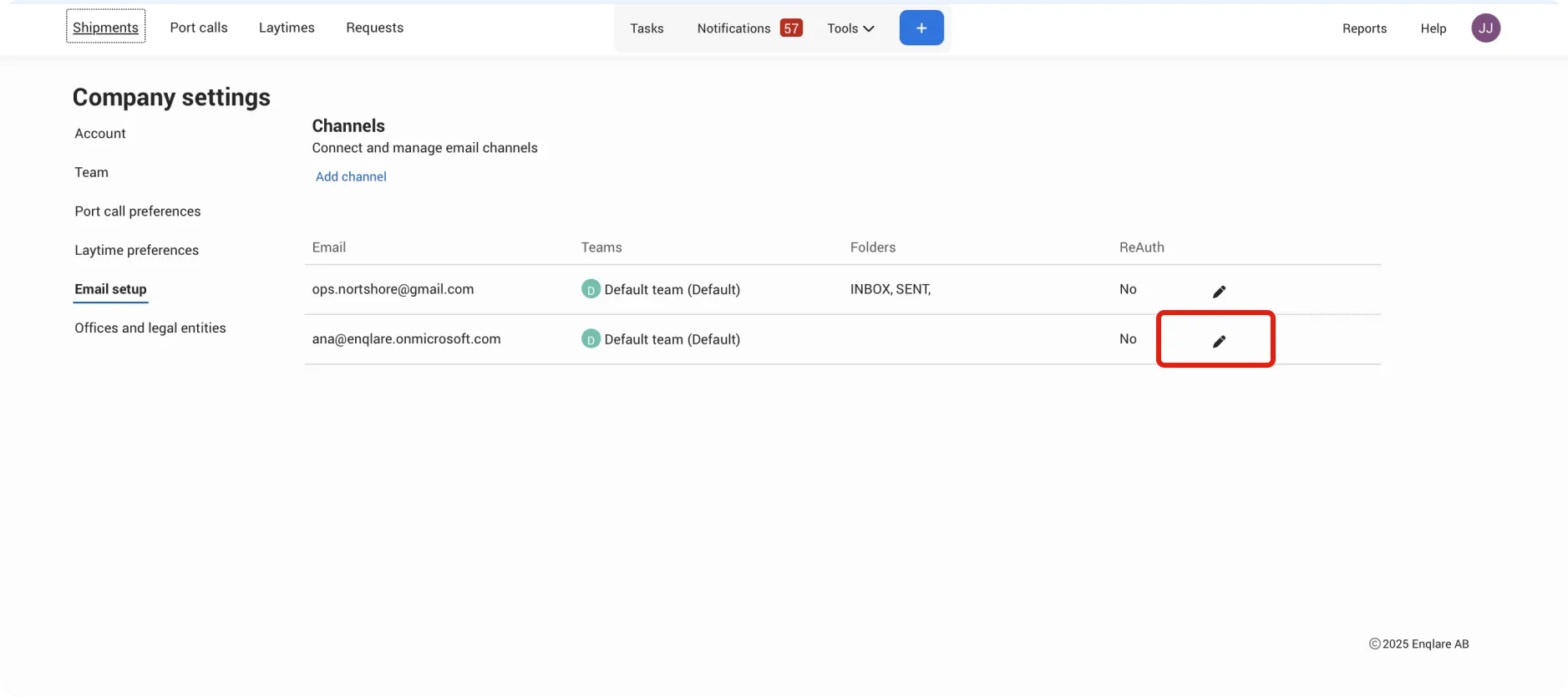This screenshot has height=697, width=1568.
Task: Open Reports
Action: (x=1364, y=28)
